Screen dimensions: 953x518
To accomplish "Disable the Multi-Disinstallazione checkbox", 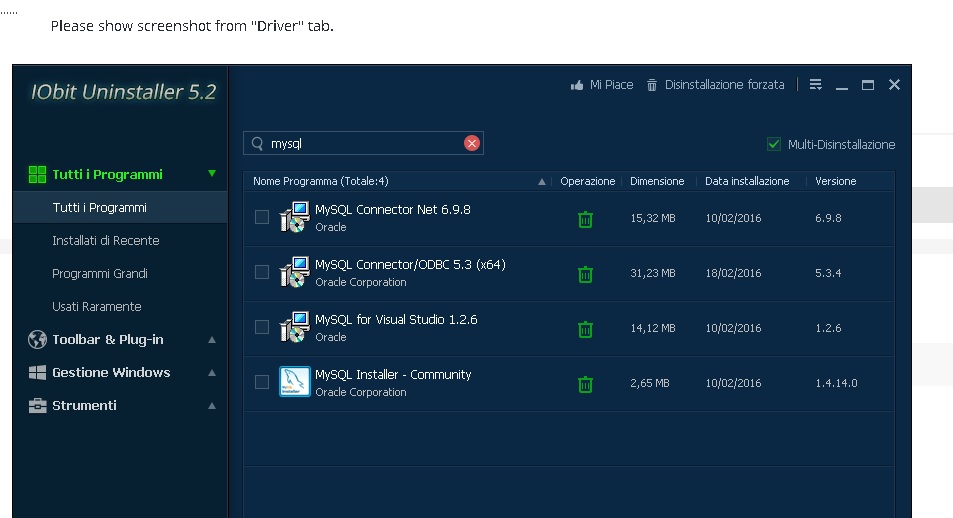I will pyautogui.click(x=774, y=144).
